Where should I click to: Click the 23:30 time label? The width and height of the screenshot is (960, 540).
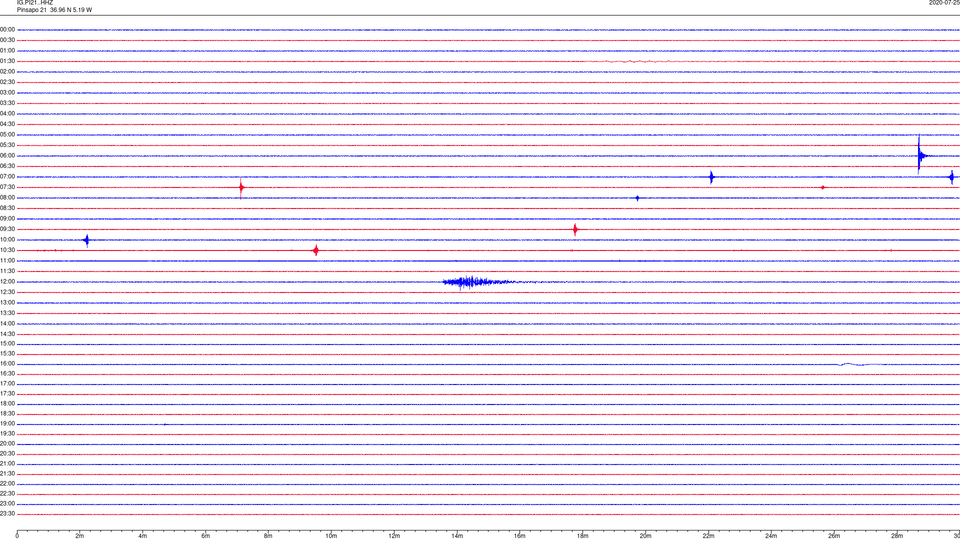[x=7, y=514]
